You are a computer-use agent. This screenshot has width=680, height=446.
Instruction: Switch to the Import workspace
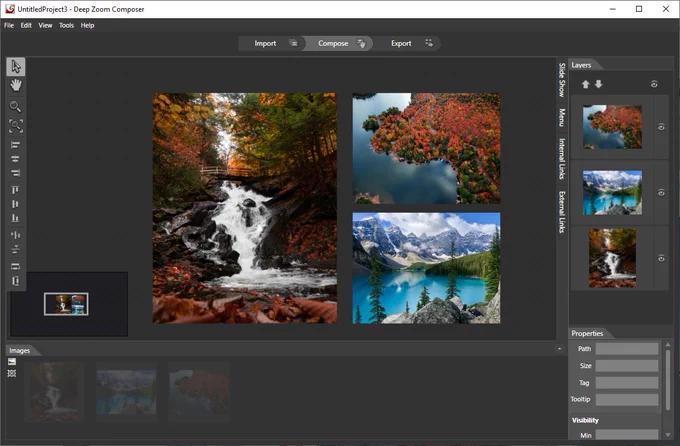coord(272,43)
